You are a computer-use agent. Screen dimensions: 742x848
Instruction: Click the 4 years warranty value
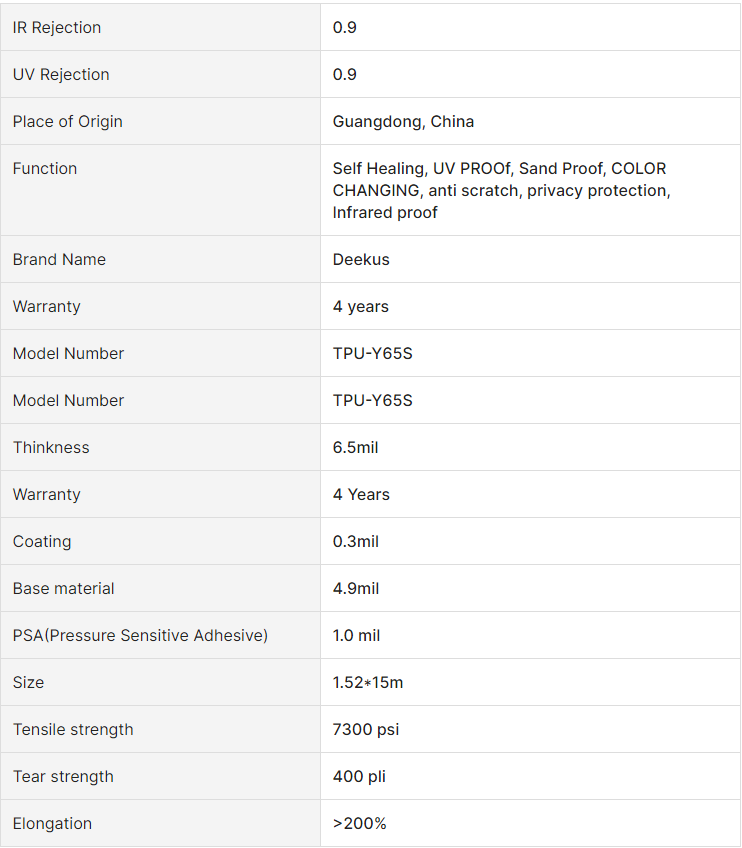click(361, 307)
